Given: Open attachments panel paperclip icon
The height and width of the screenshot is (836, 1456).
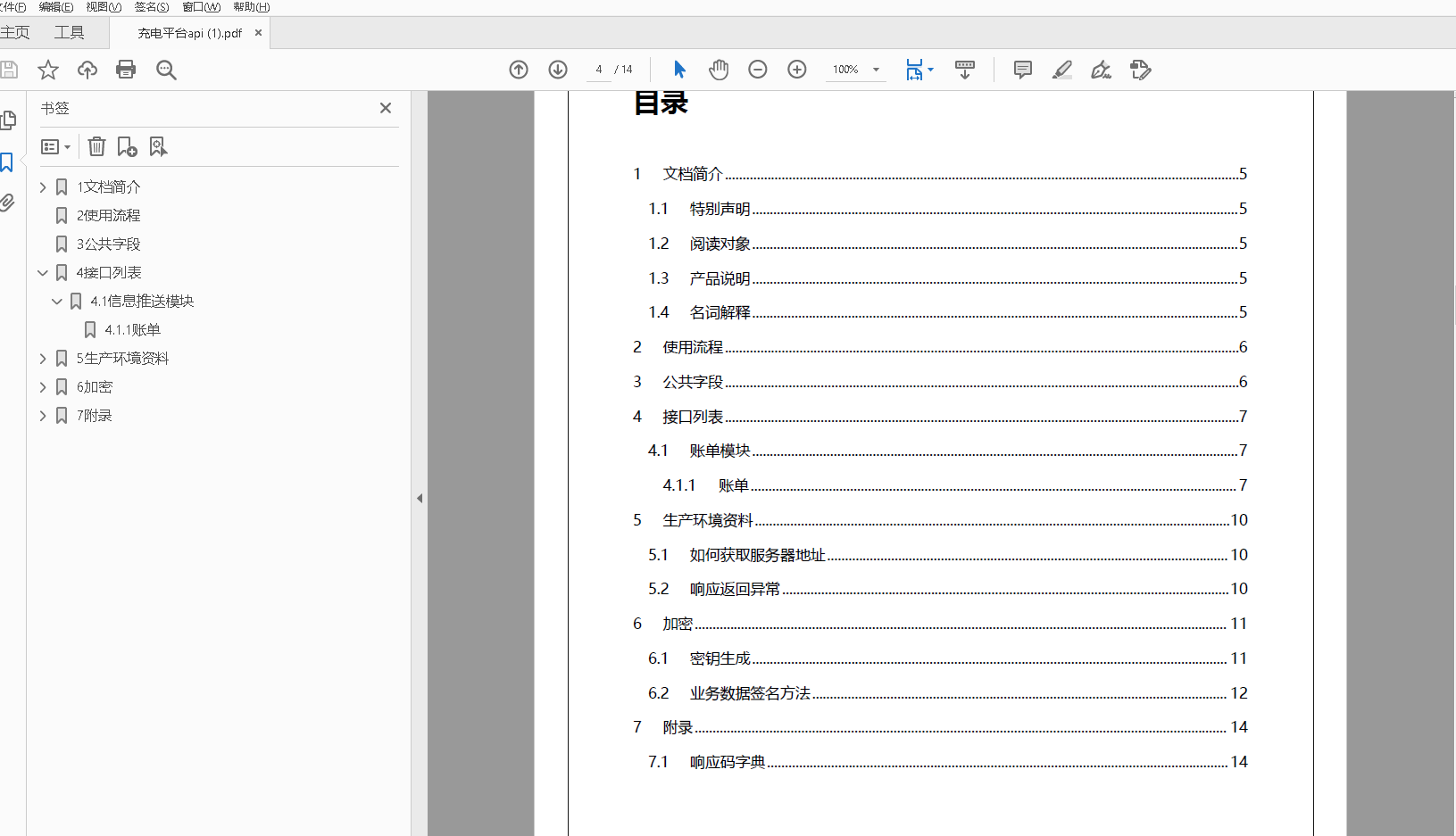Looking at the screenshot, I should click(8, 203).
